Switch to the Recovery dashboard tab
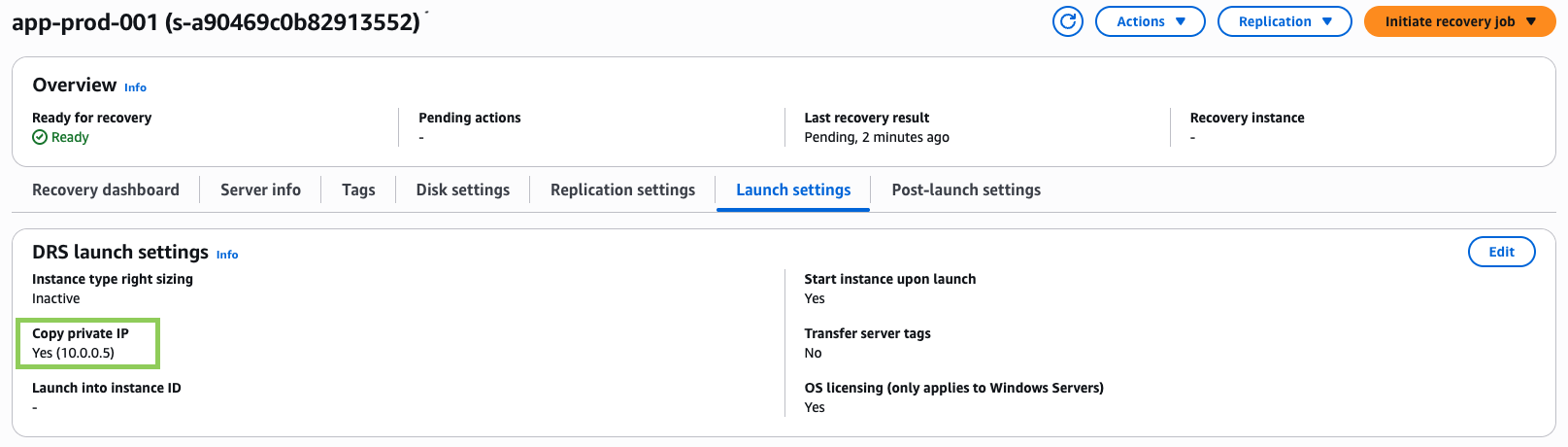Viewport: 1568px width, 447px height. (x=106, y=189)
